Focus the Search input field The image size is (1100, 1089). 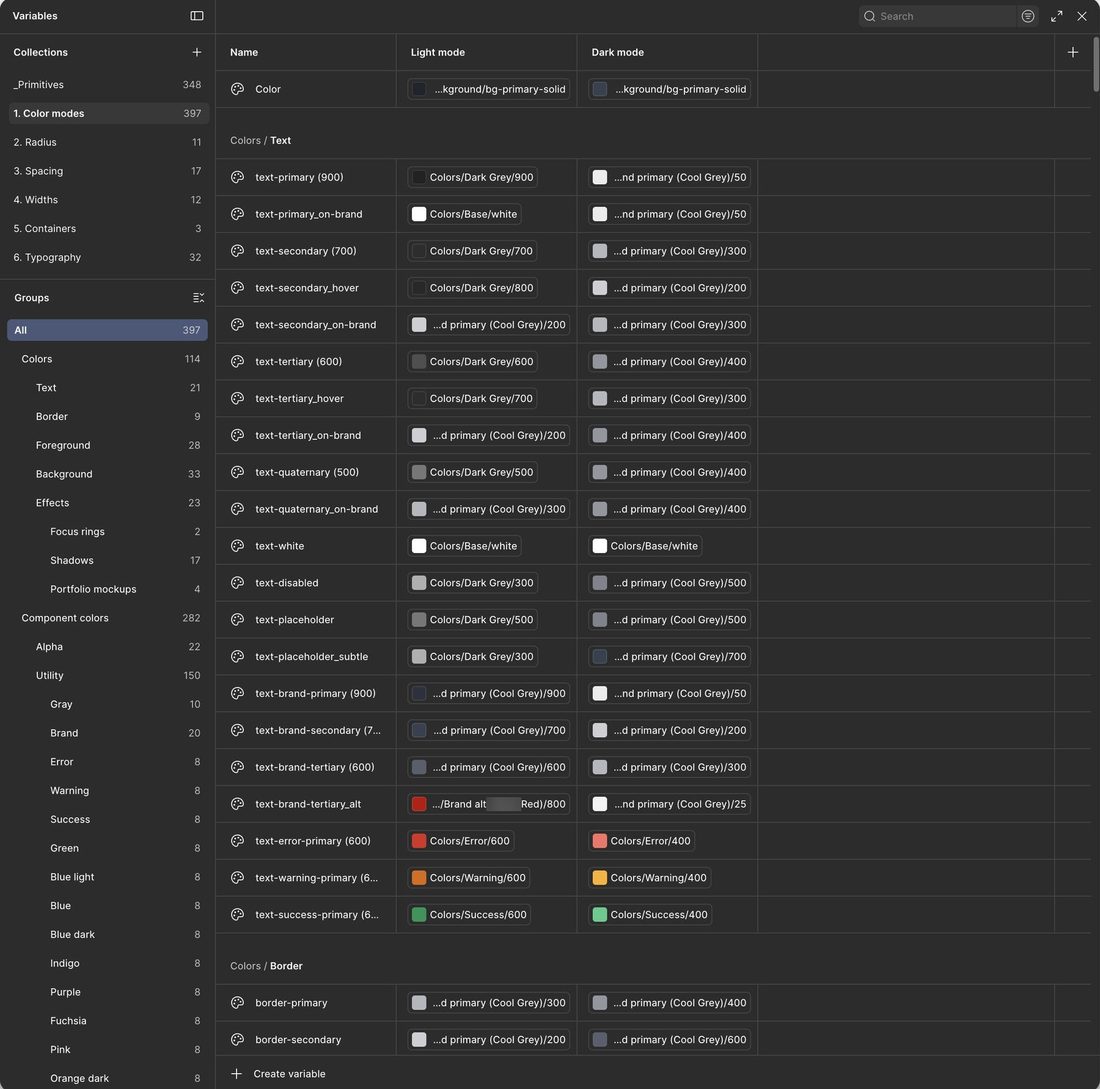click(937, 16)
